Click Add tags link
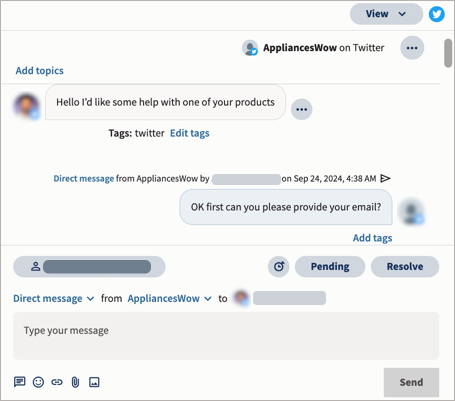 click(x=372, y=238)
